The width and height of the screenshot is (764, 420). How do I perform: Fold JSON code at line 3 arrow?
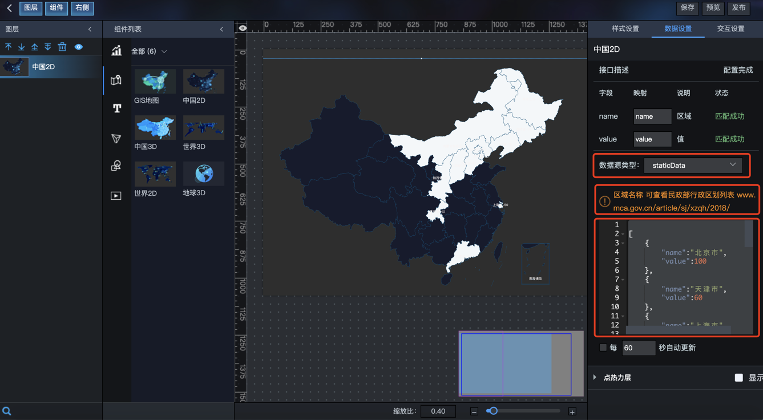(623, 243)
